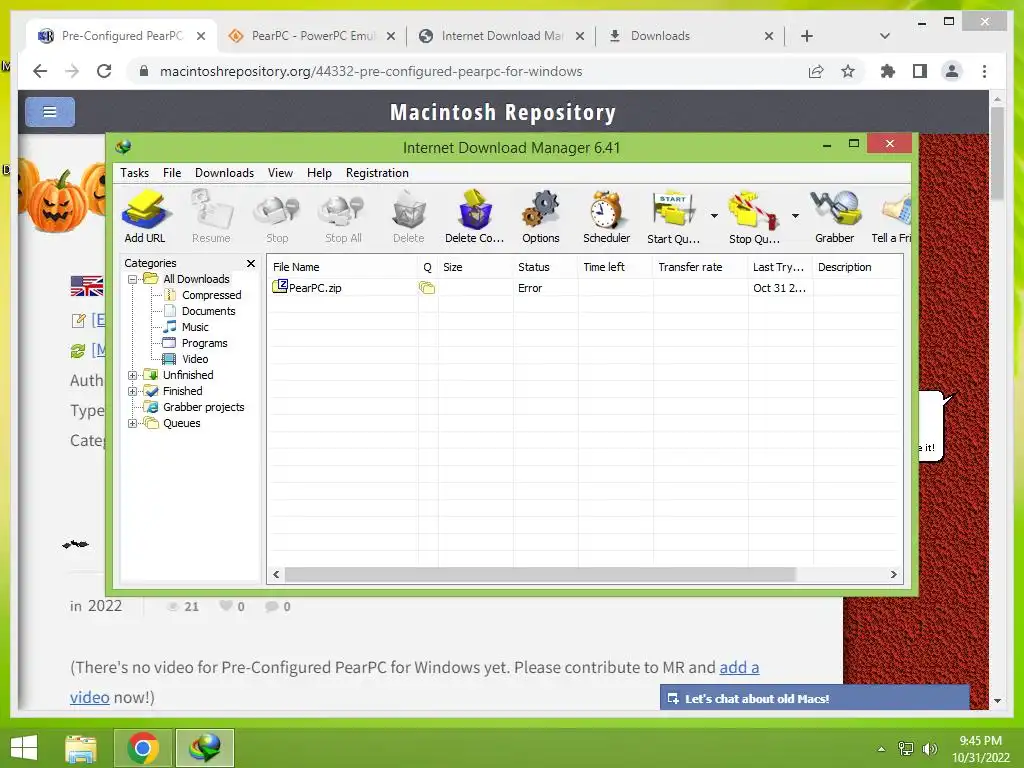Click the Chrome reload button
The image size is (1024, 768).
(x=104, y=71)
